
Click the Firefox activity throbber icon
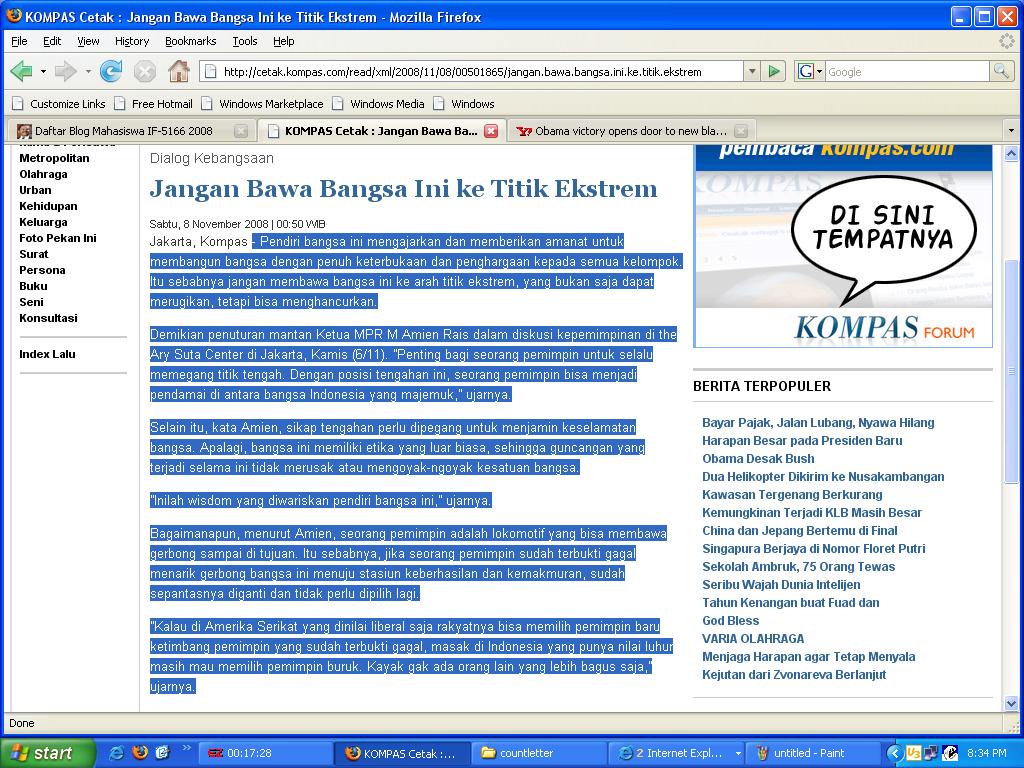(x=1006, y=41)
